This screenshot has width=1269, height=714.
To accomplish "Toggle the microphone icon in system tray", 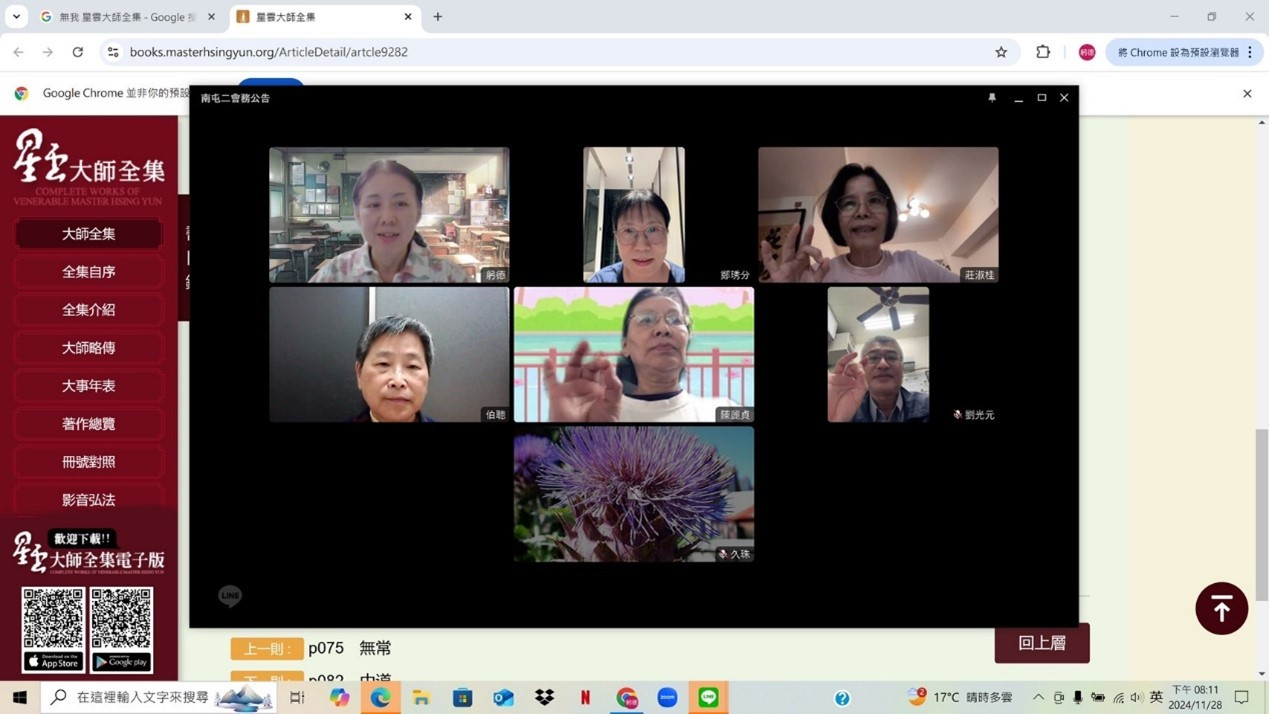I will (1078, 697).
